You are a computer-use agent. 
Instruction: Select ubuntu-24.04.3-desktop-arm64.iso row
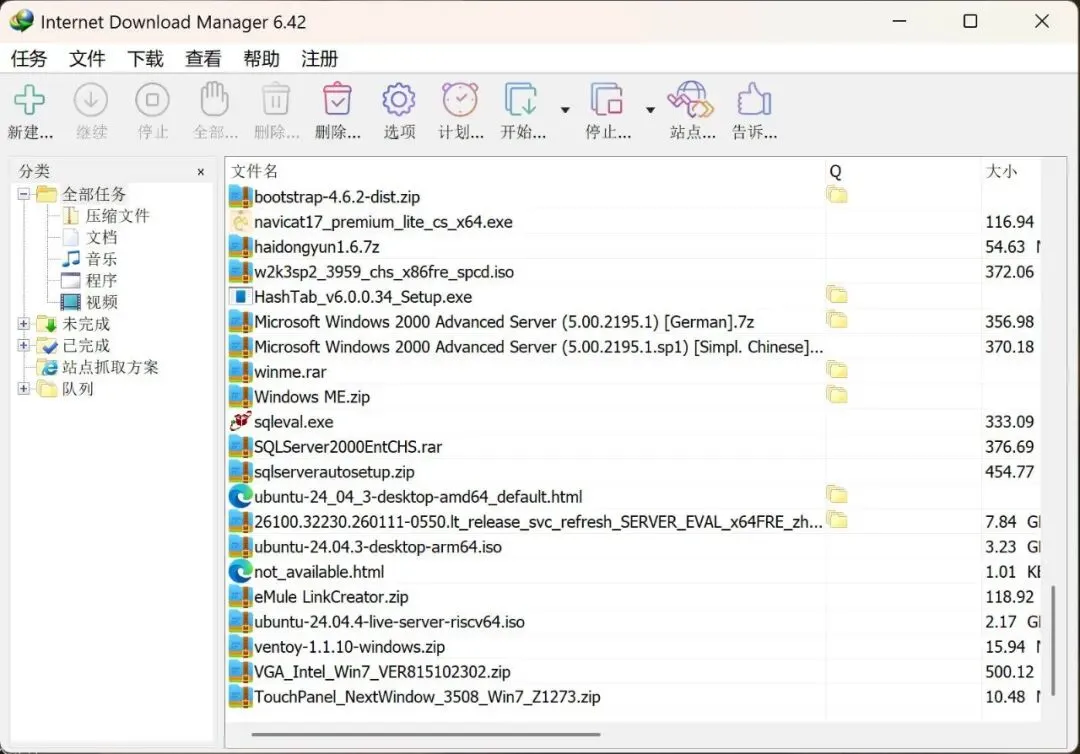(x=634, y=547)
